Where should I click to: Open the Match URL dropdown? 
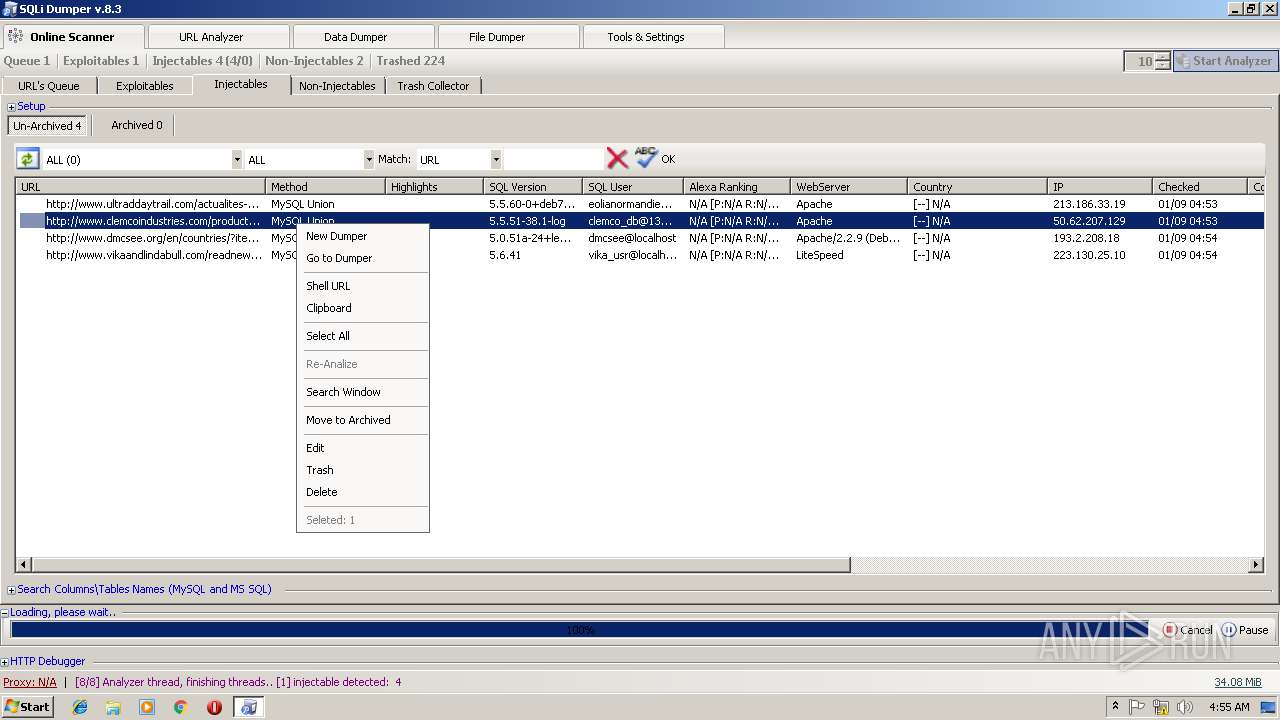click(x=496, y=159)
